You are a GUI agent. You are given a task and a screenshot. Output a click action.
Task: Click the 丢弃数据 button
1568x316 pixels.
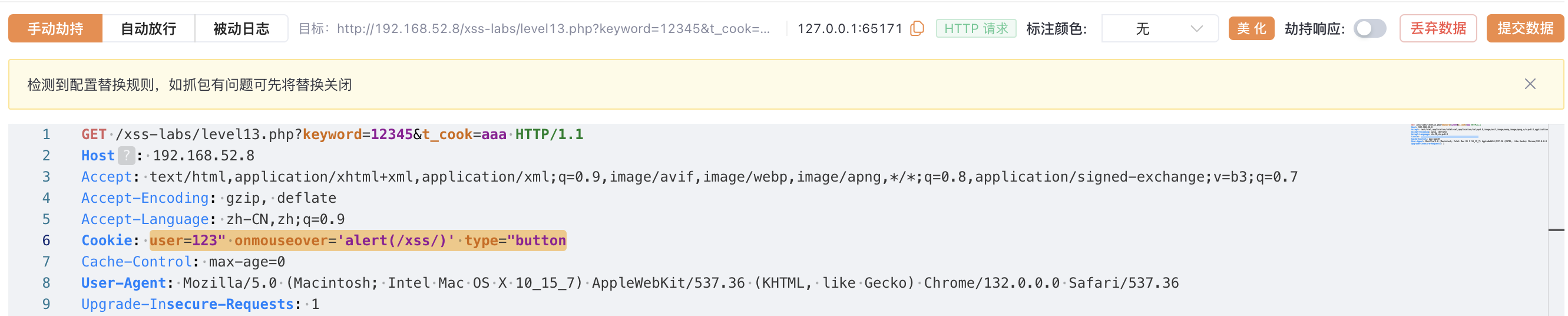(x=1438, y=29)
